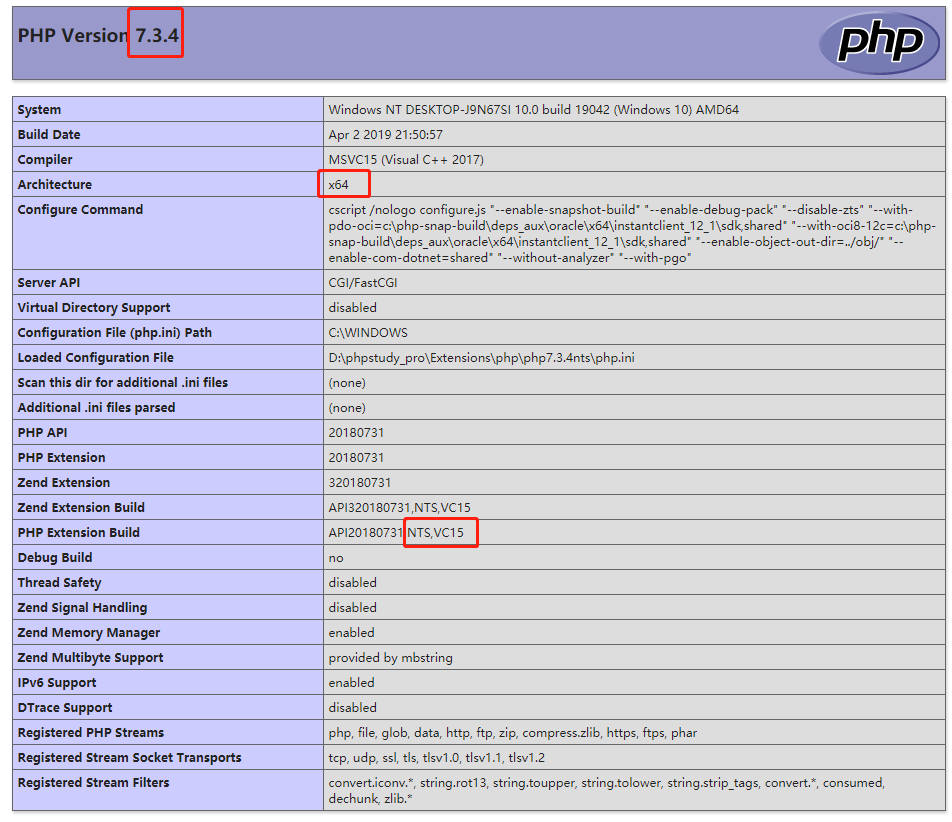Click the PHP logo in the header
The height and width of the screenshot is (822, 952).
(878, 43)
